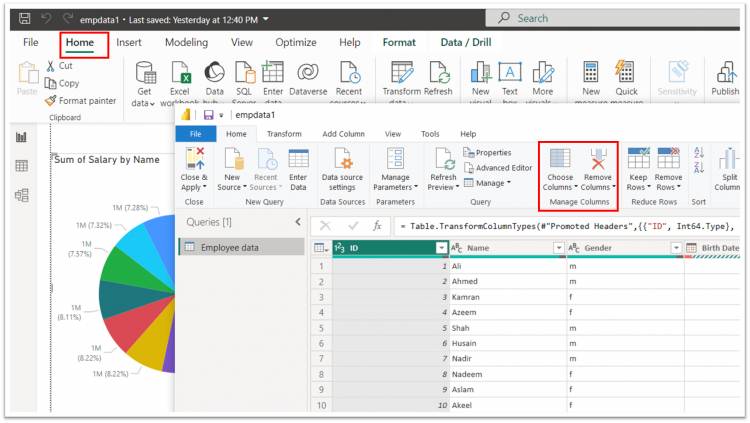Expand the Remove Columns dropdown
Image resolution: width=750 pixels, height=423 pixels.
point(614,187)
